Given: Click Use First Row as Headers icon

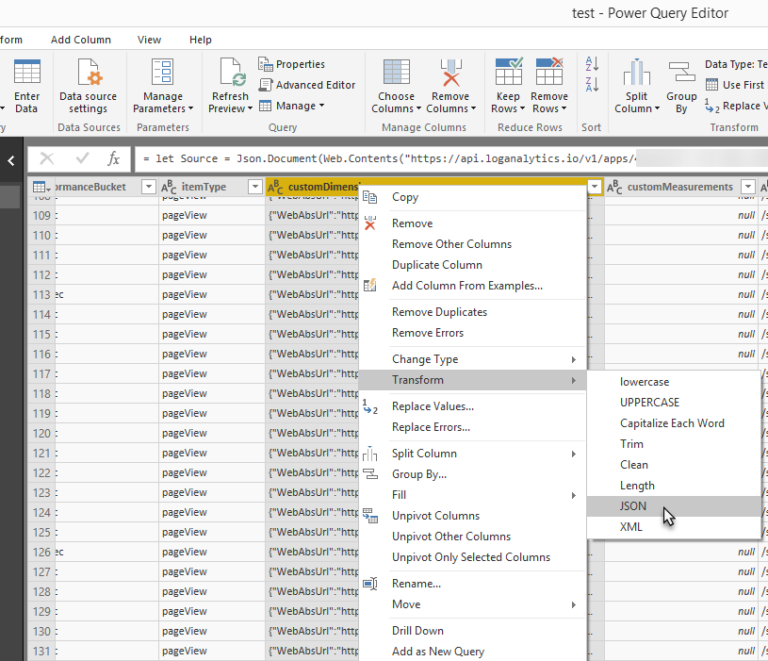Looking at the screenshot, I should click(x=712, y=85).
